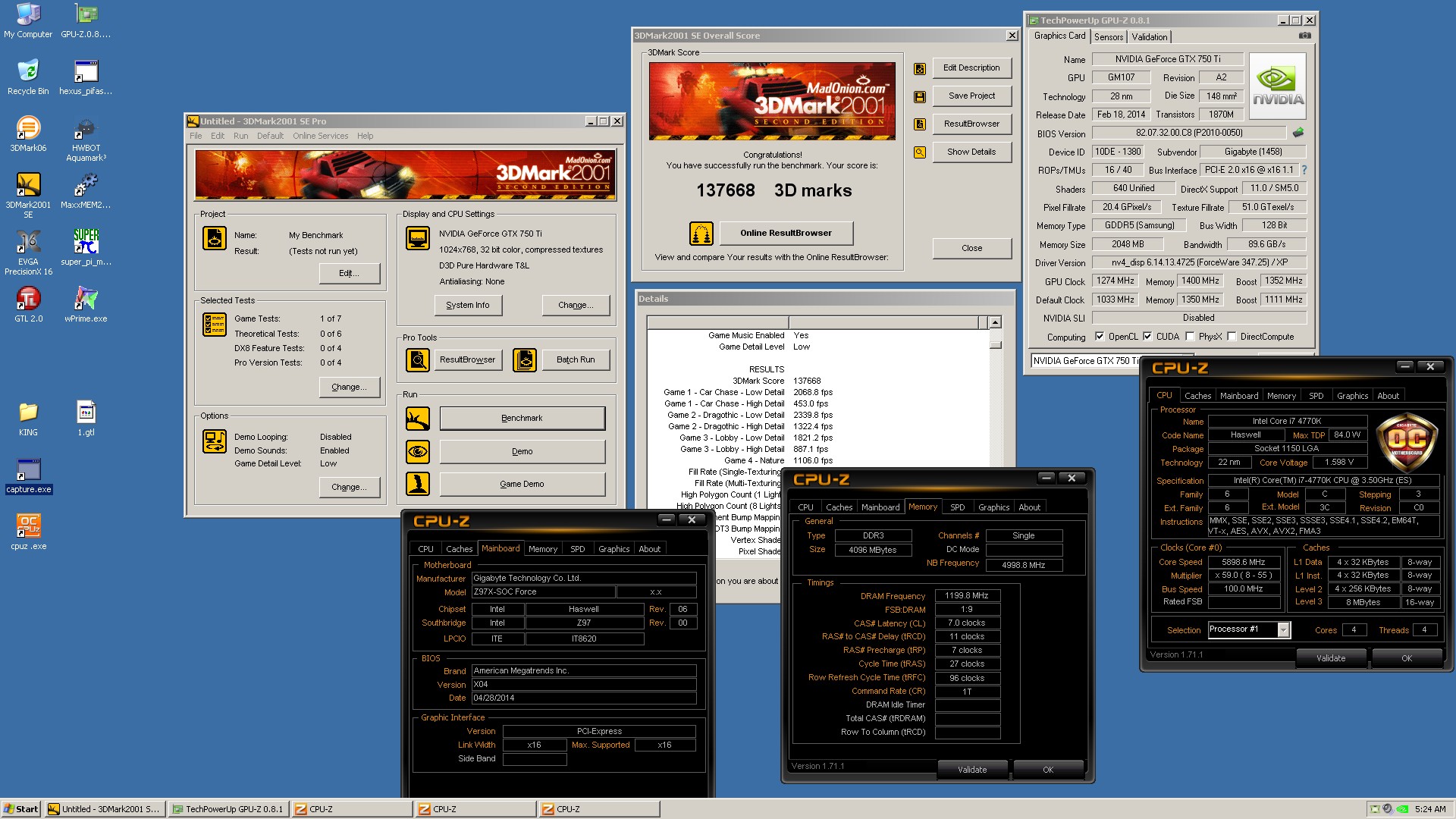
Task: Click the Save Project button
Action: [x=971, y=96]
